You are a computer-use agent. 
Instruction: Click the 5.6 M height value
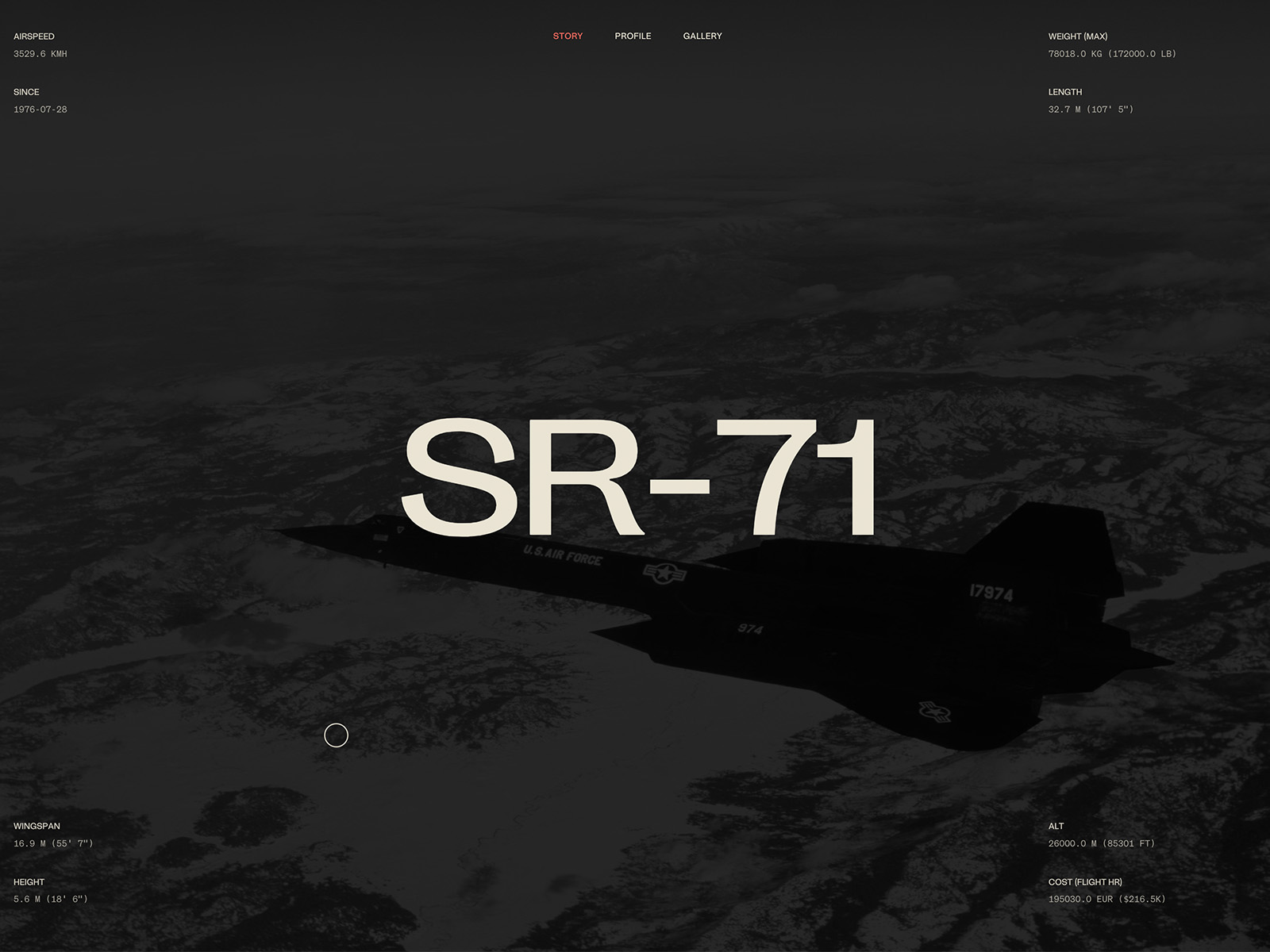(x=51, y=899)
